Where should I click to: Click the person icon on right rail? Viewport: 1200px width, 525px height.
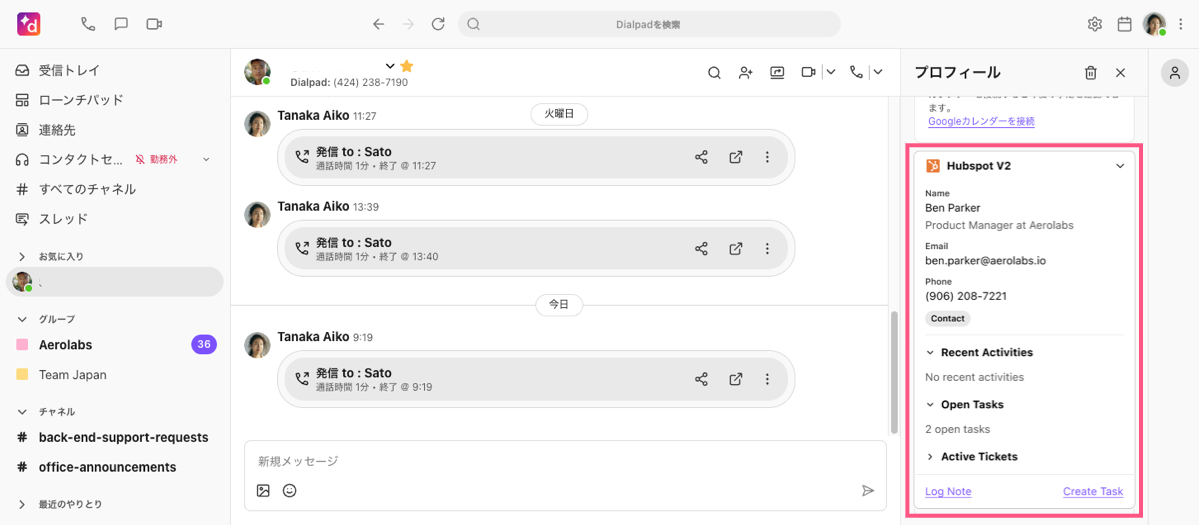1175,72
